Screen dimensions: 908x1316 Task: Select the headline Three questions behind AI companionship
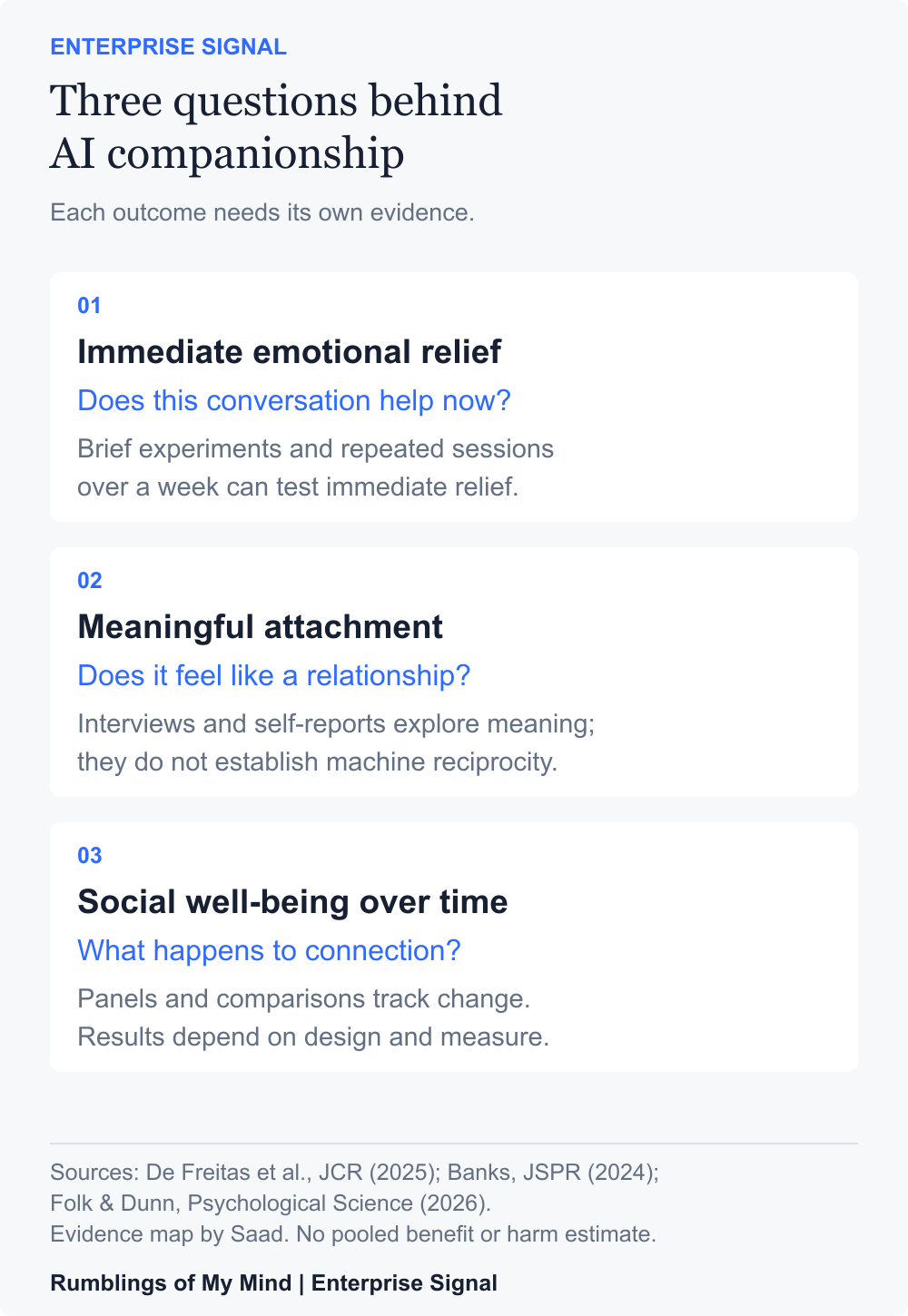[x=276, y=126]
